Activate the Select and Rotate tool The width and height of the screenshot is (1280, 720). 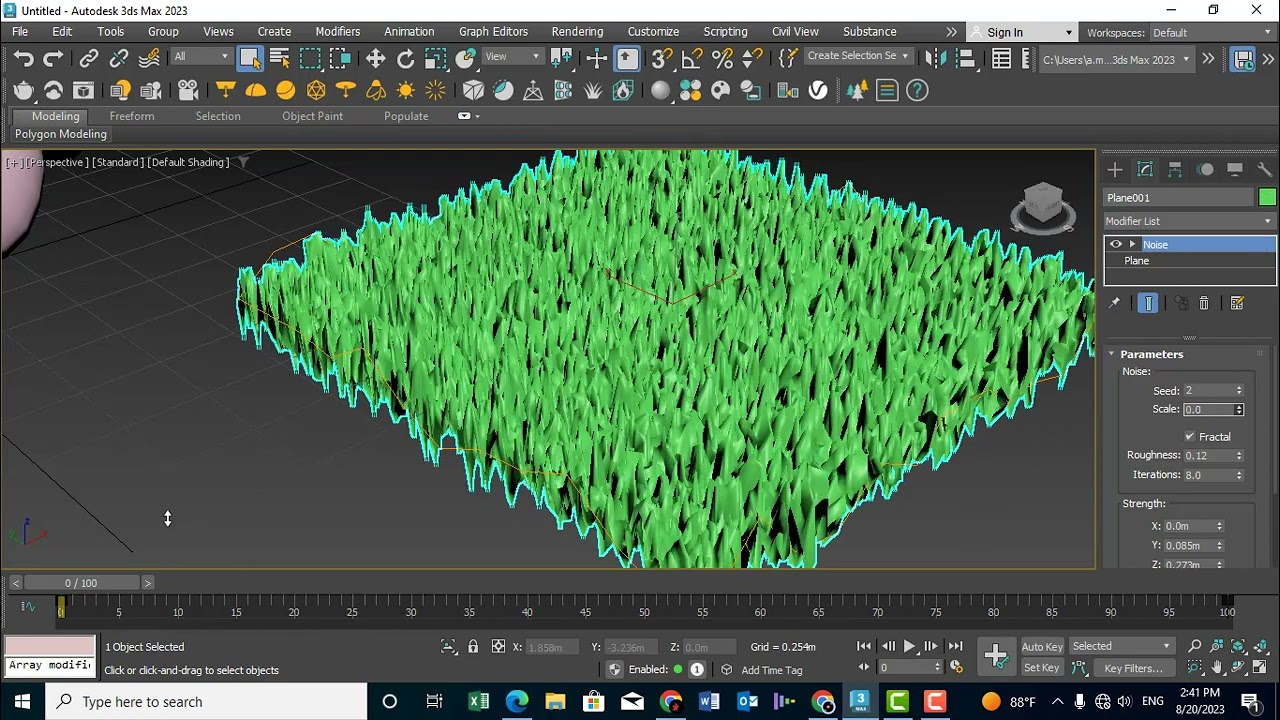pyautogui.click(x=405, y=59)
